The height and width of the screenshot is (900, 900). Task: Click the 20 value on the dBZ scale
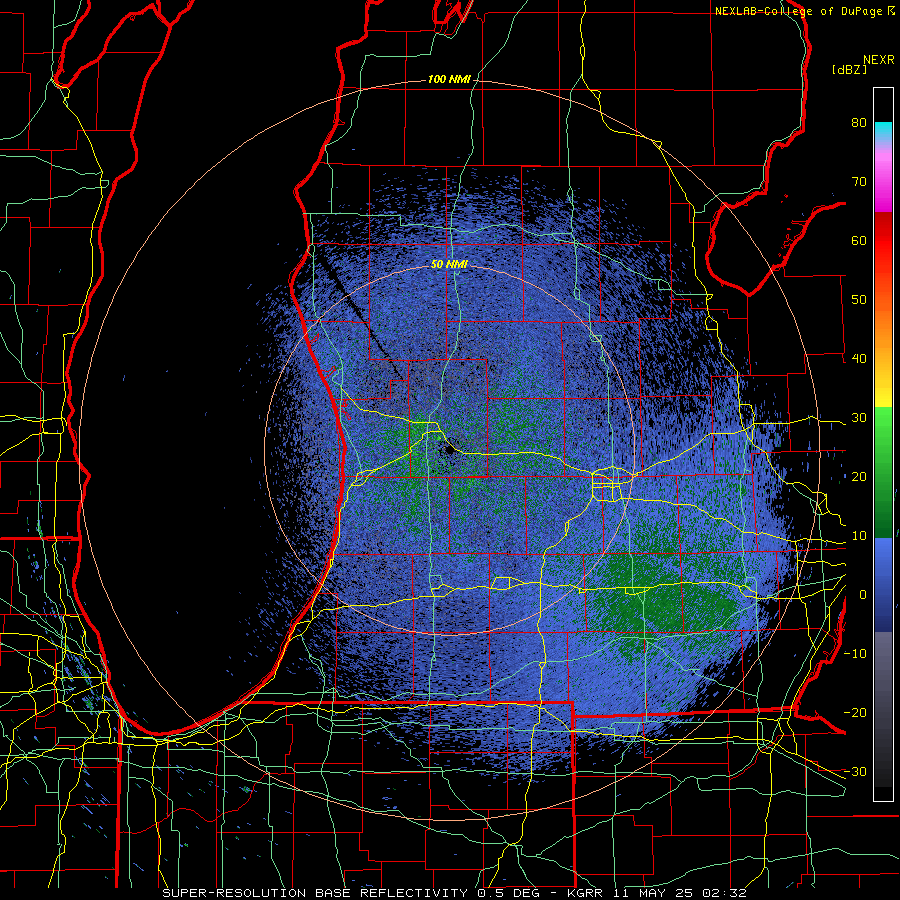pyautogui.click(x=859, y=477)
